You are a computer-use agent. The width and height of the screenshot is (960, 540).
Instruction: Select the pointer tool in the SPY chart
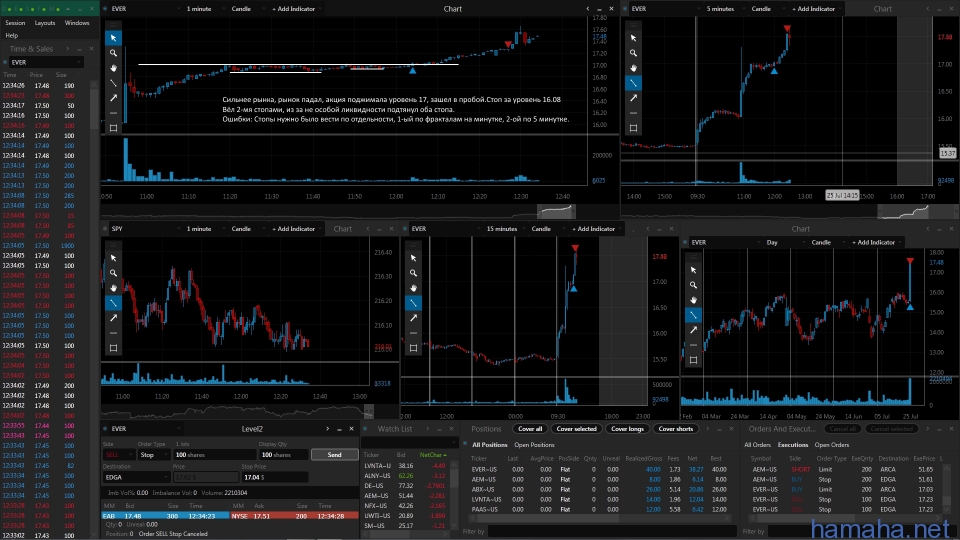pos(113,258)
